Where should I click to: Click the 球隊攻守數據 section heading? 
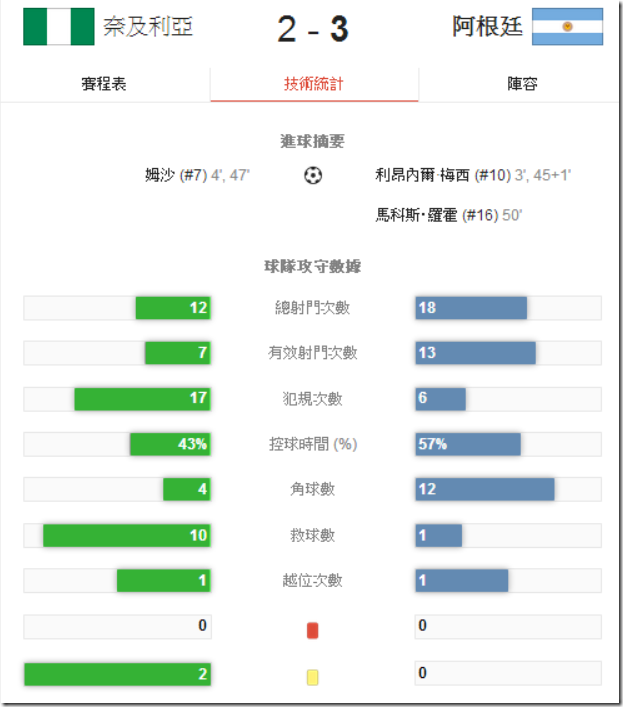pyautogui.click(x=313, y=267)
